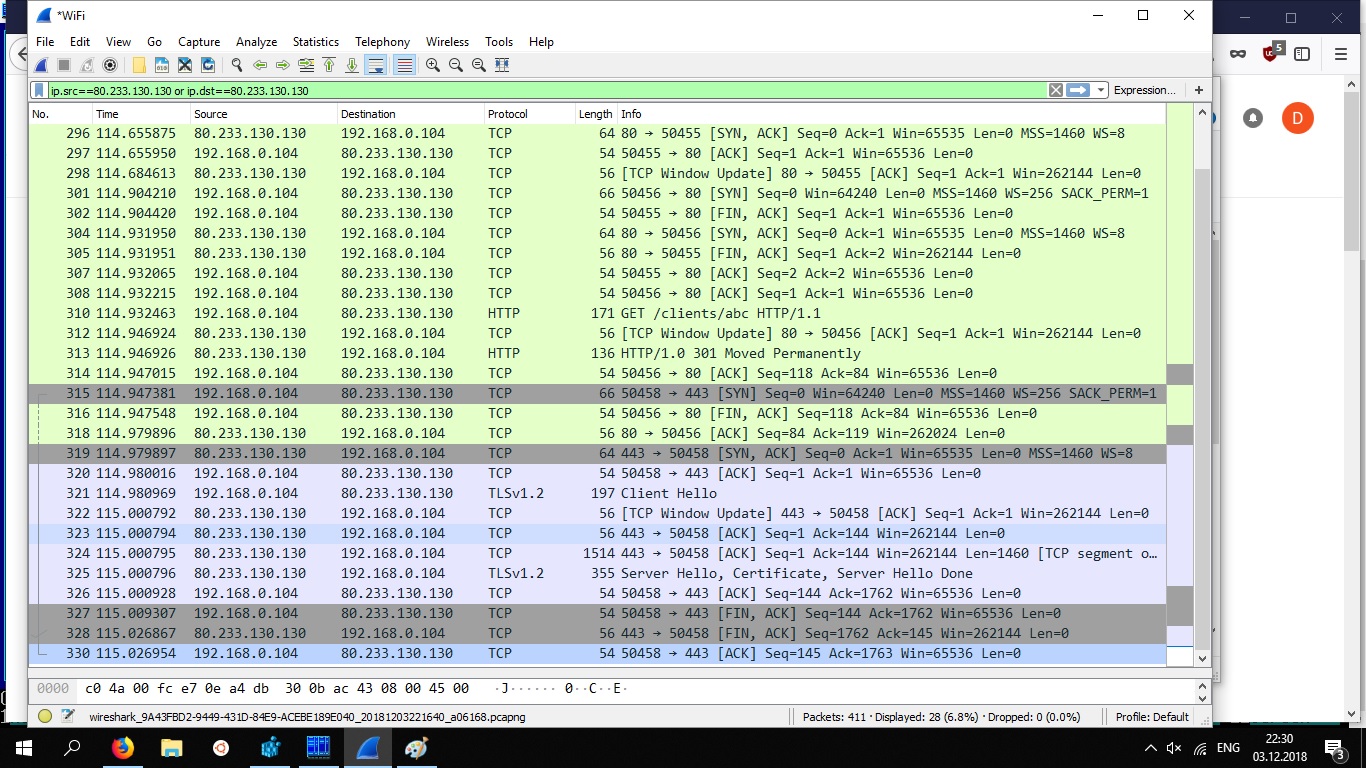Sort by the Time column header
Viewport: 1366px width, 768px height.
pos(141,114)
